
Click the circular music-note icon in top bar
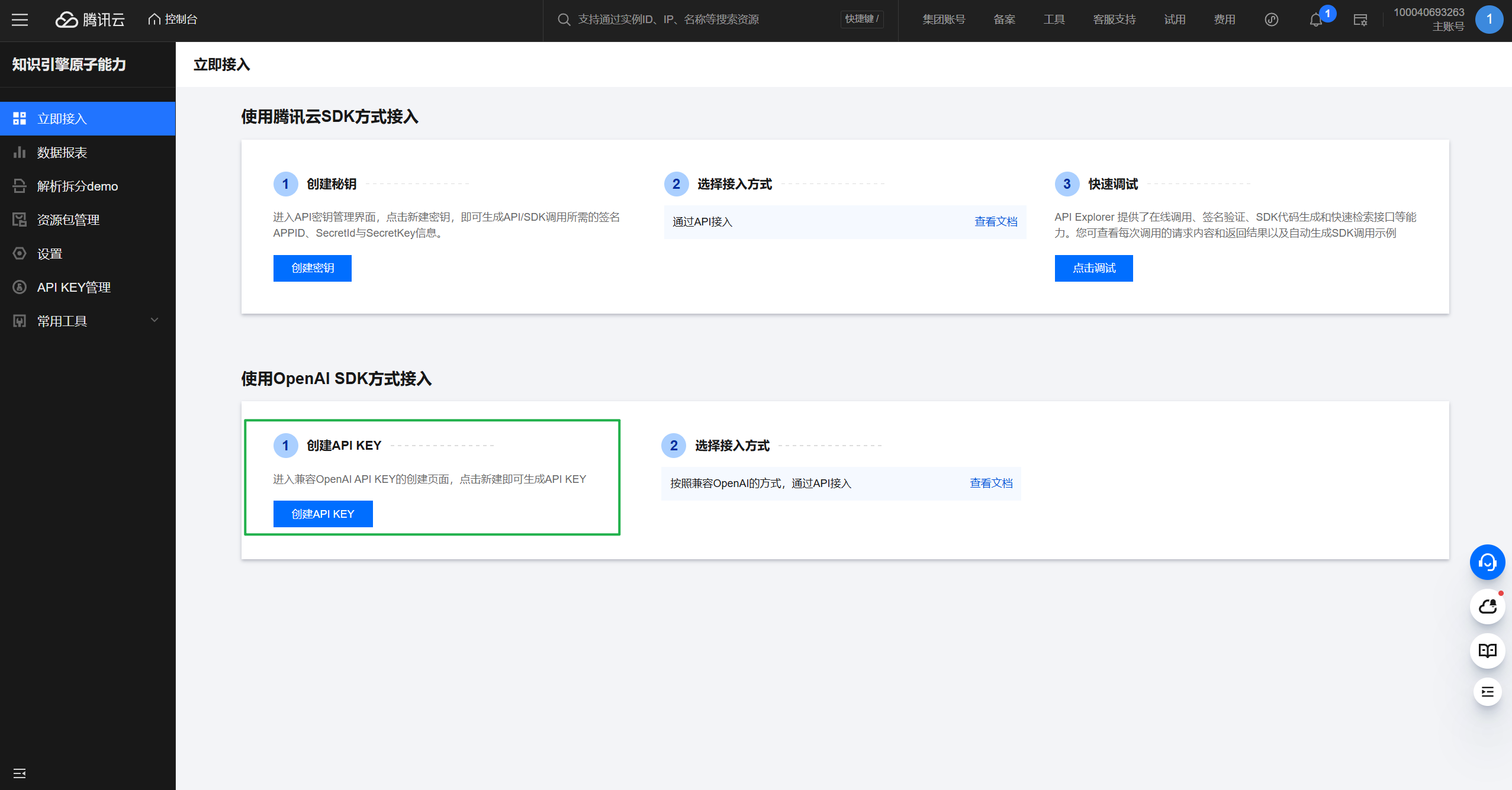[x=1272, y=20]
